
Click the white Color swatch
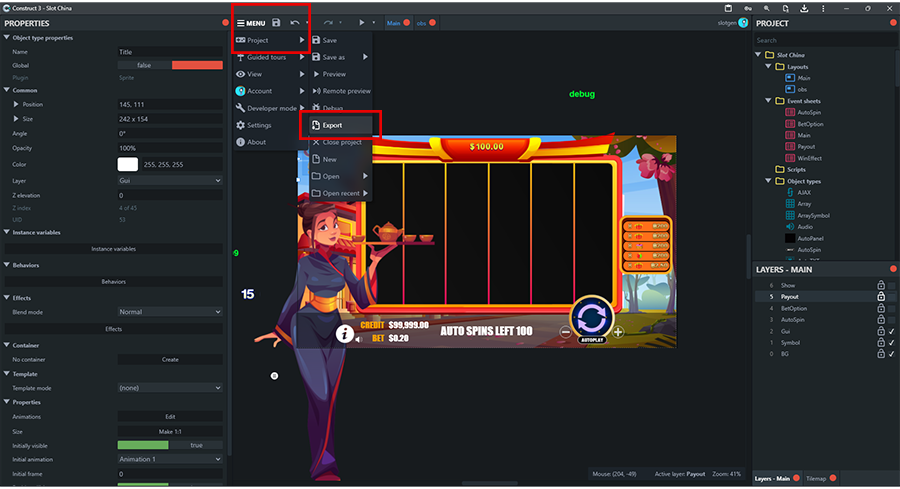[x=127, y=164]
